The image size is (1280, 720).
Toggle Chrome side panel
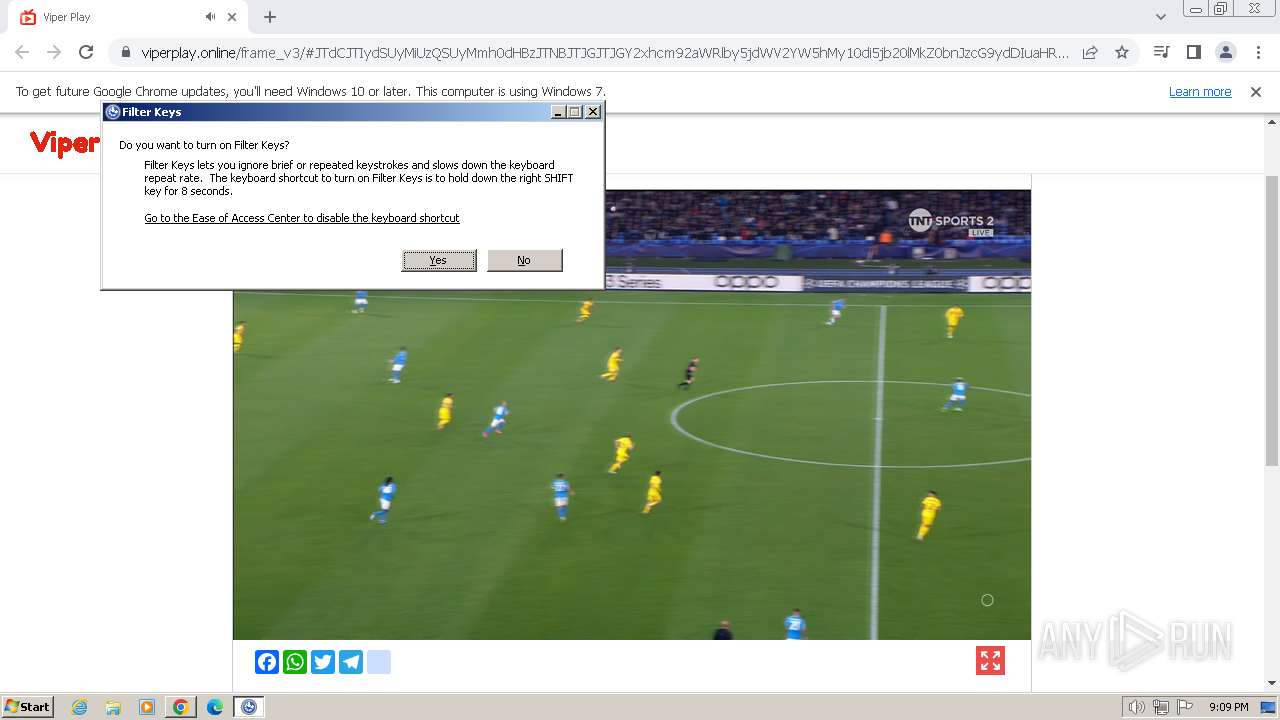coord(1193,52)
